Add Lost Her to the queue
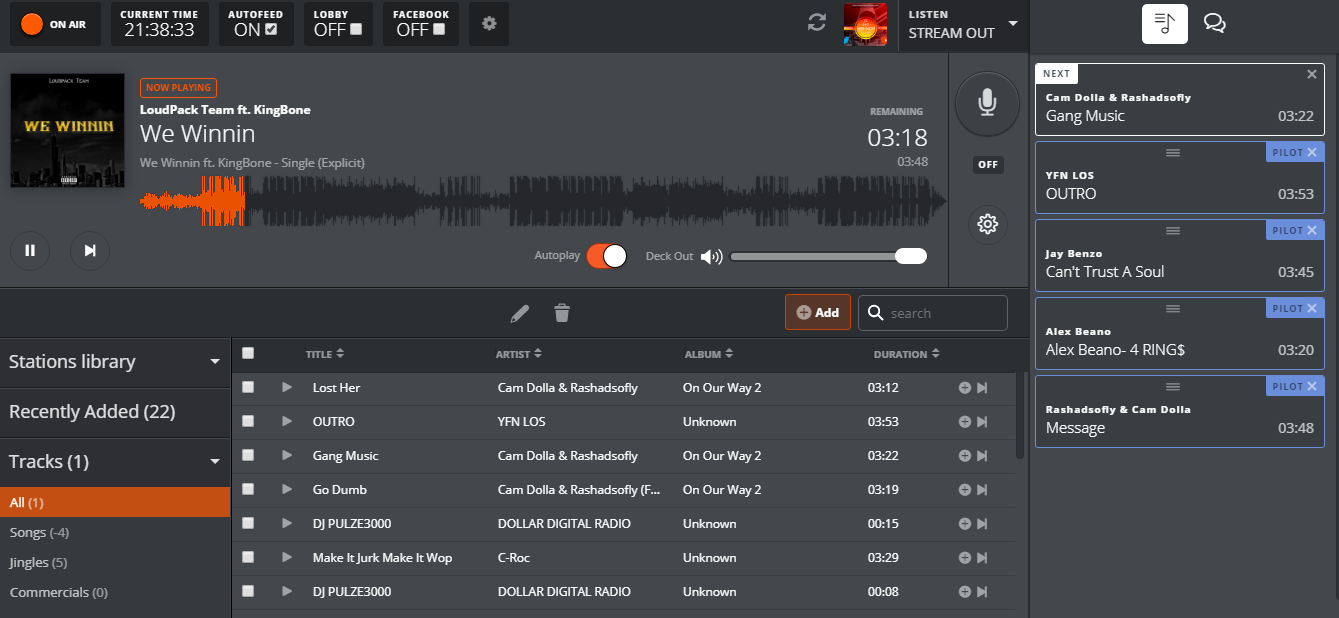The width and height of the screenshot is (1339, 618). (x=965, y=388)
